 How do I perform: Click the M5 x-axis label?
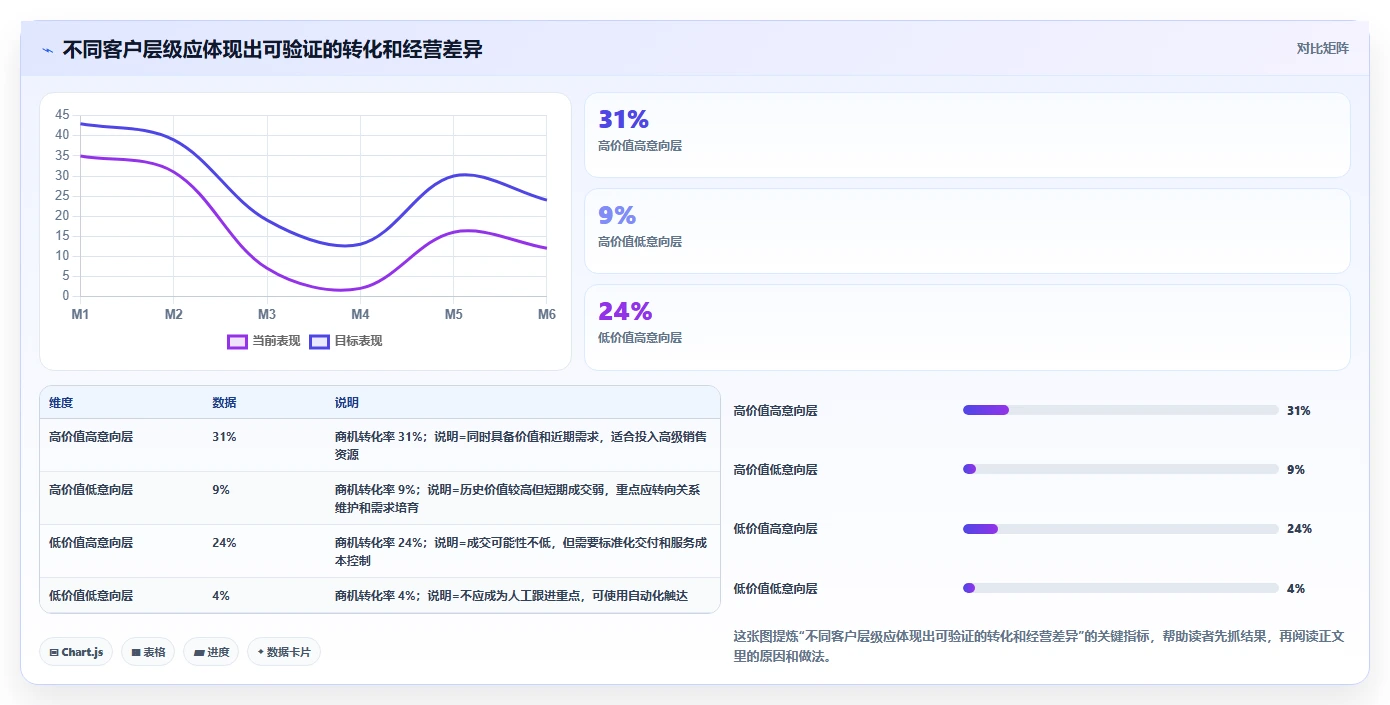(454, 314)
